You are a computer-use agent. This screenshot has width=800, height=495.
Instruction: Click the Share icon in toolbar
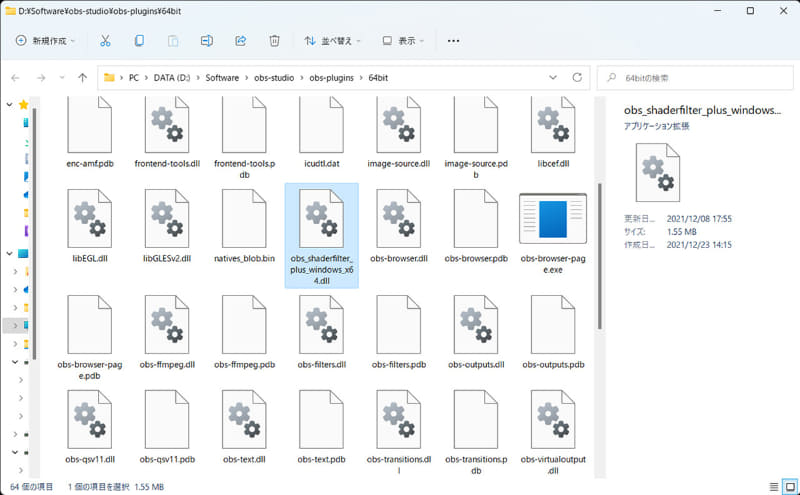point(240,41)
